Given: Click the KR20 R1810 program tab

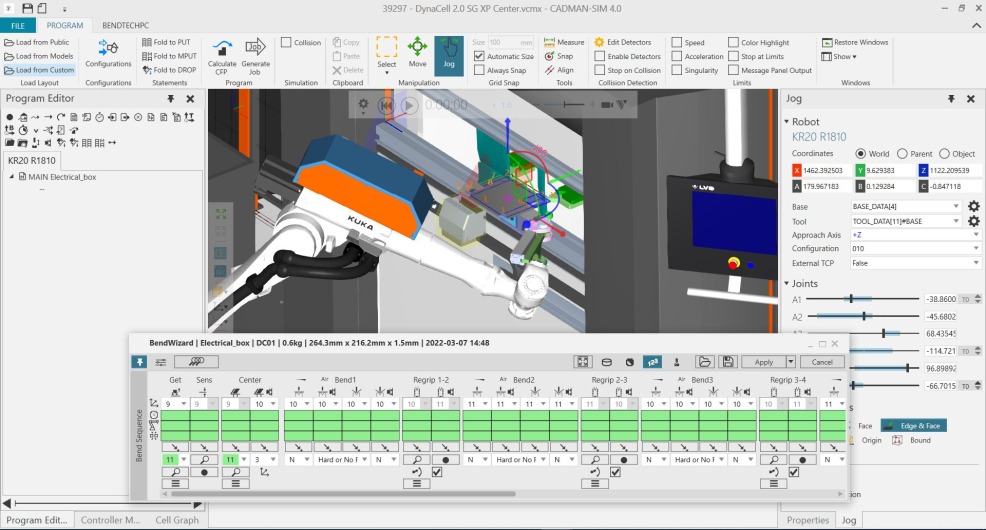Looking at the screenshot, I should 31,160.
